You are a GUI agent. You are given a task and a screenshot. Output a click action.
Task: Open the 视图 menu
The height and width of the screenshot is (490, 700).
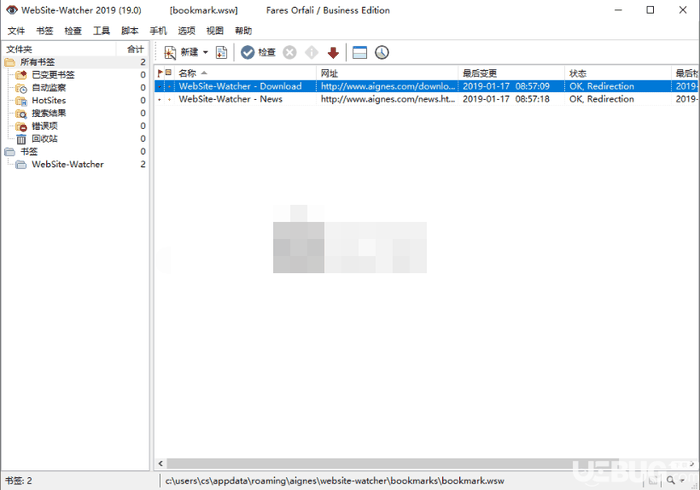click(x=215, y=31)
